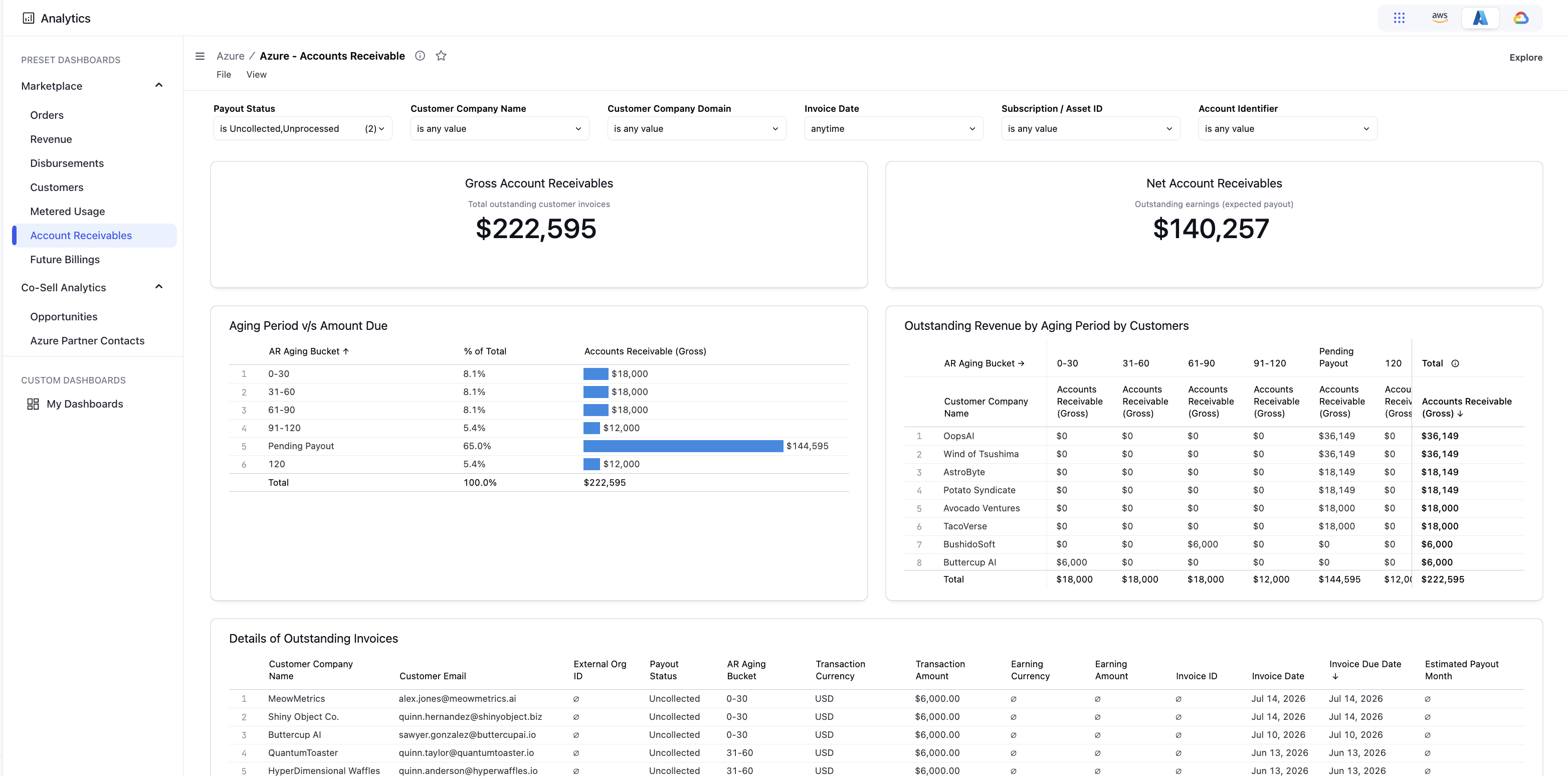Go to Revenue dashboard

coord(51,139)
